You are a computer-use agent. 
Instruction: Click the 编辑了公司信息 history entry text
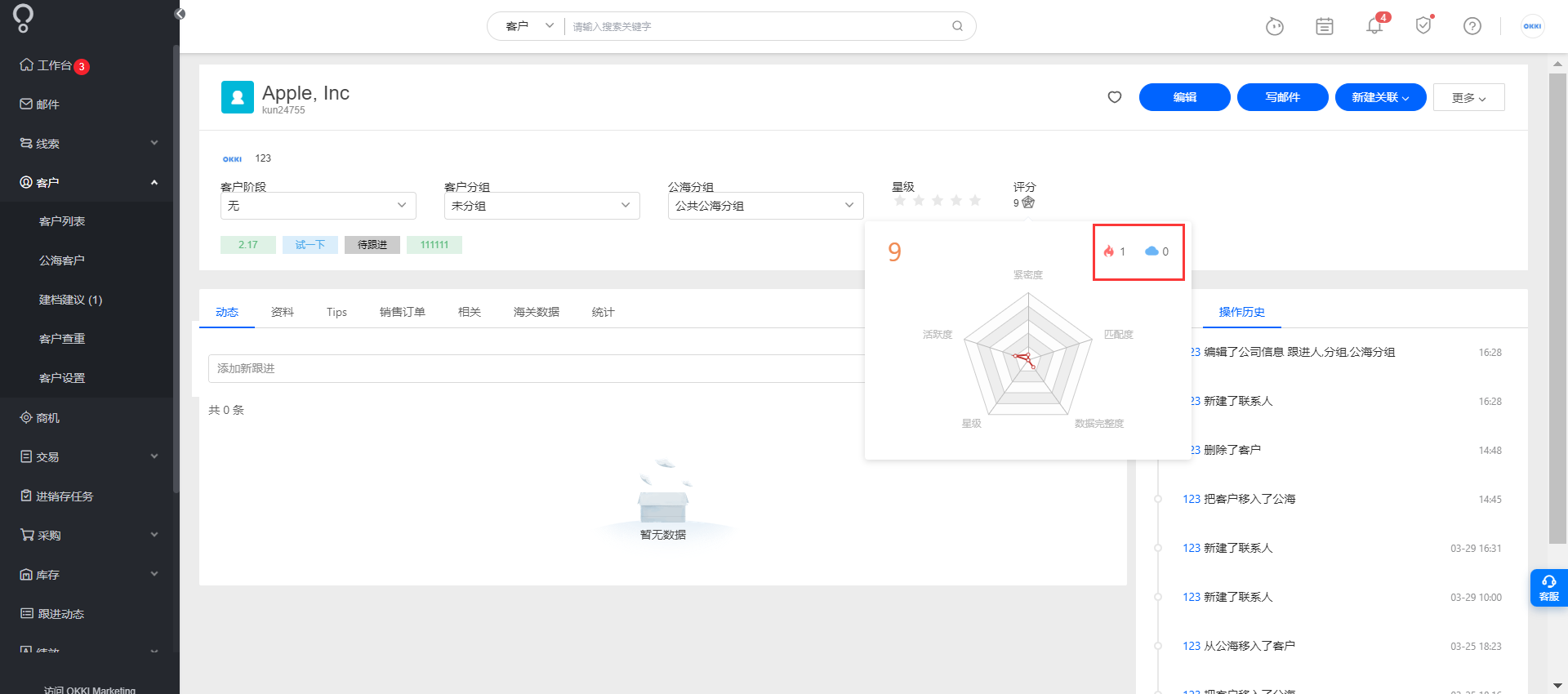coord(1299,352)
